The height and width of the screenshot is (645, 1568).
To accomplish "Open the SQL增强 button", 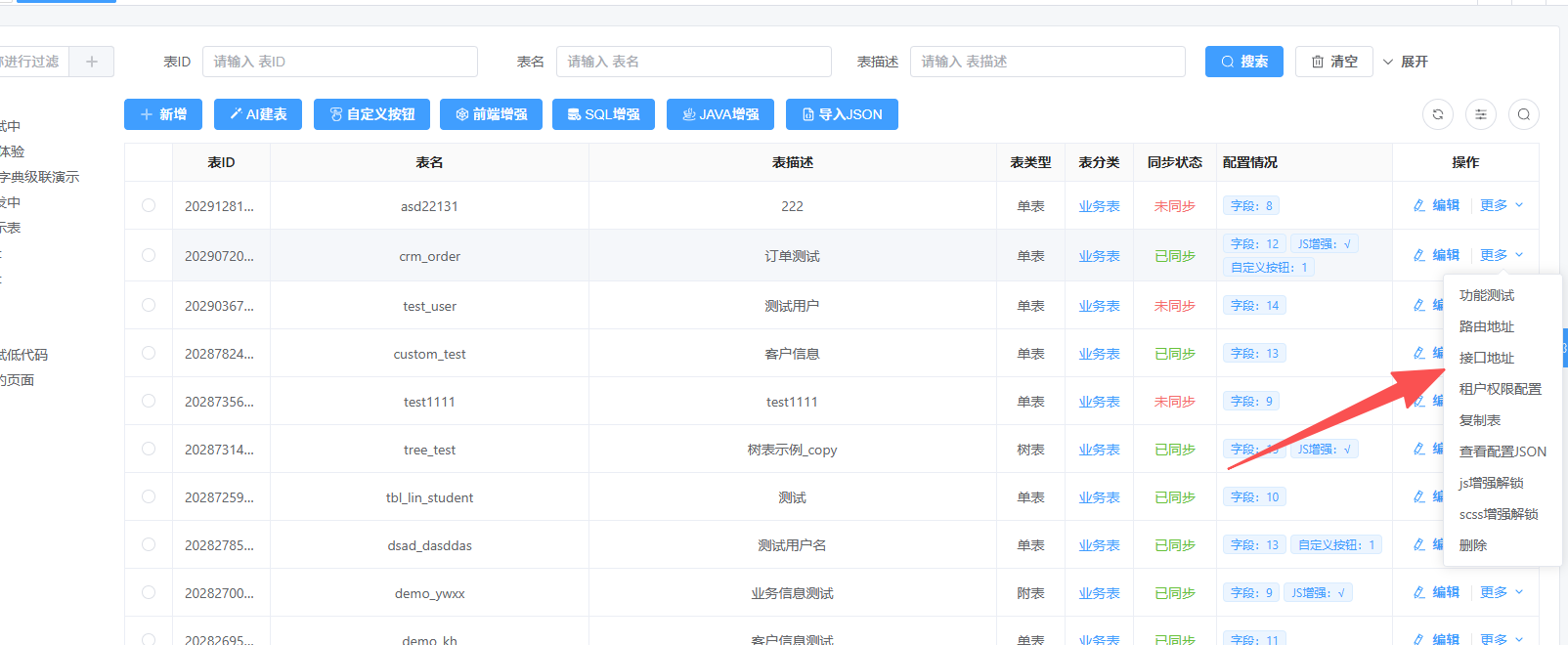I will pyautogui.click(x=603, y=114).
